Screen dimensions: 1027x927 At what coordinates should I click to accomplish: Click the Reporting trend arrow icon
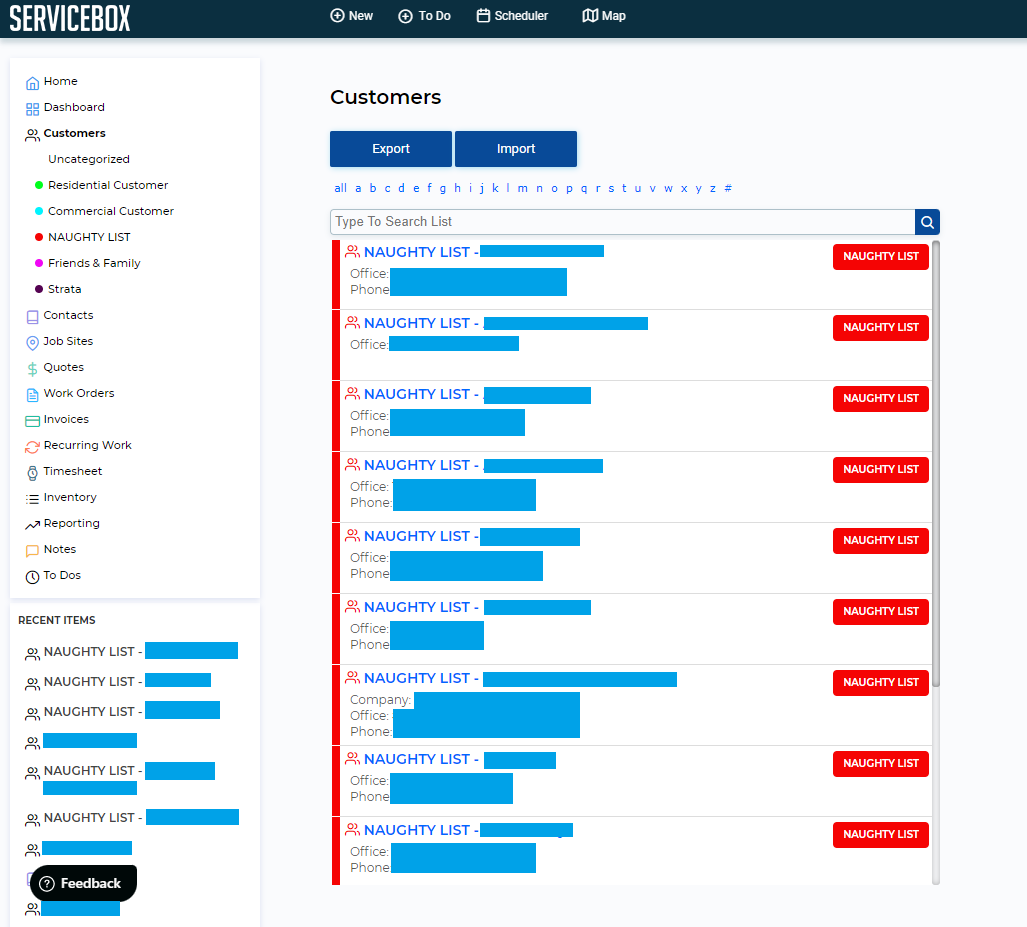[x=32, y=525]
